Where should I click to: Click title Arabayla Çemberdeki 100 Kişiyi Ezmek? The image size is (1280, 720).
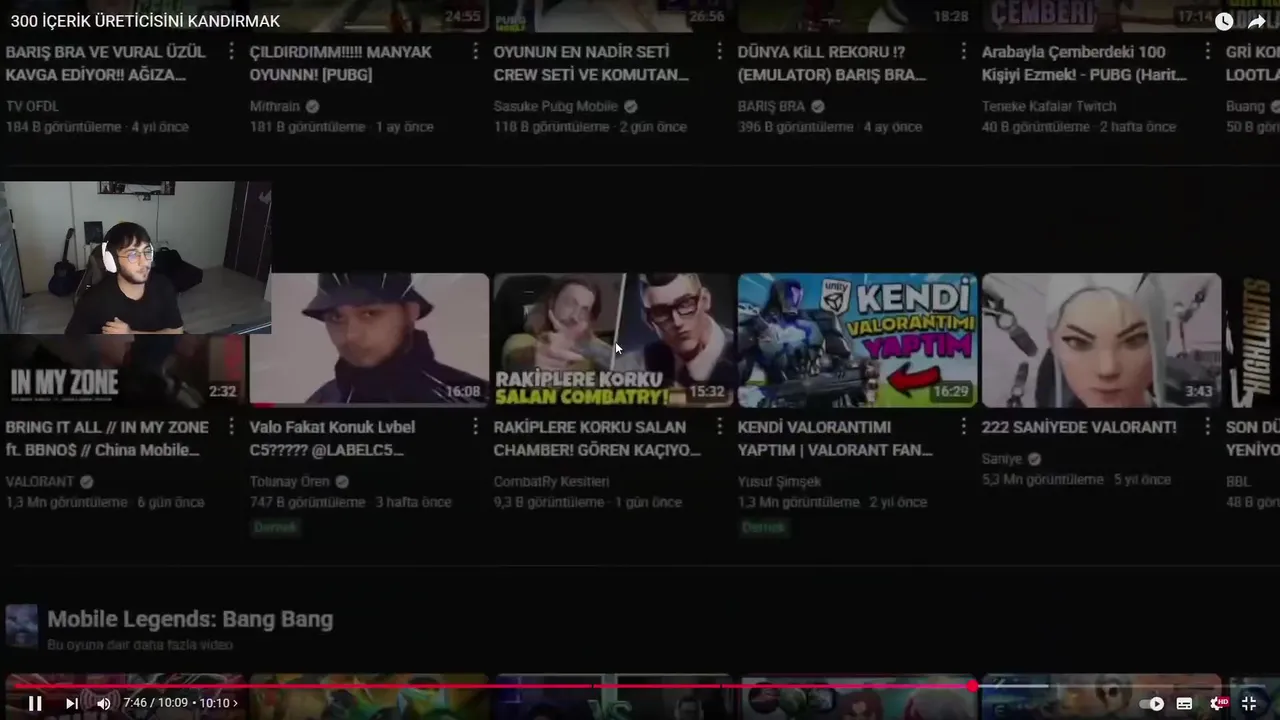click(1084, 63)
